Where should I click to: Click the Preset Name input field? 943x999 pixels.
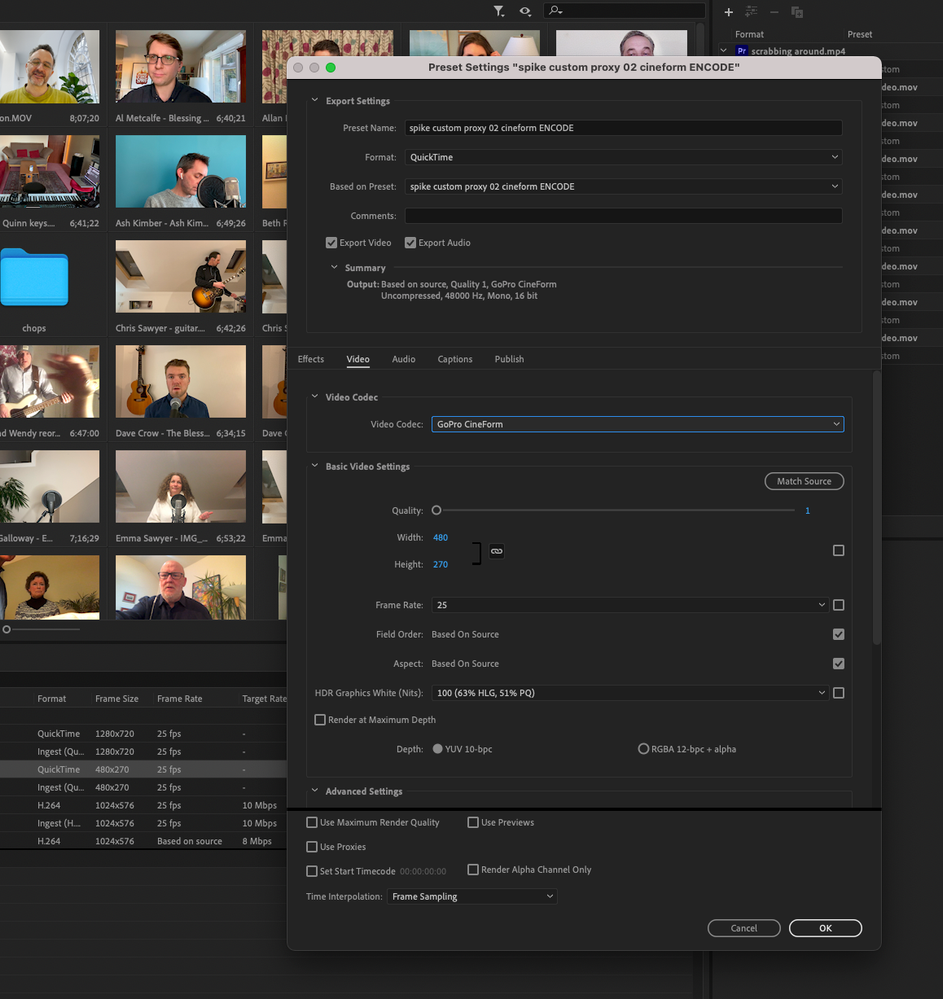(624, 128)
